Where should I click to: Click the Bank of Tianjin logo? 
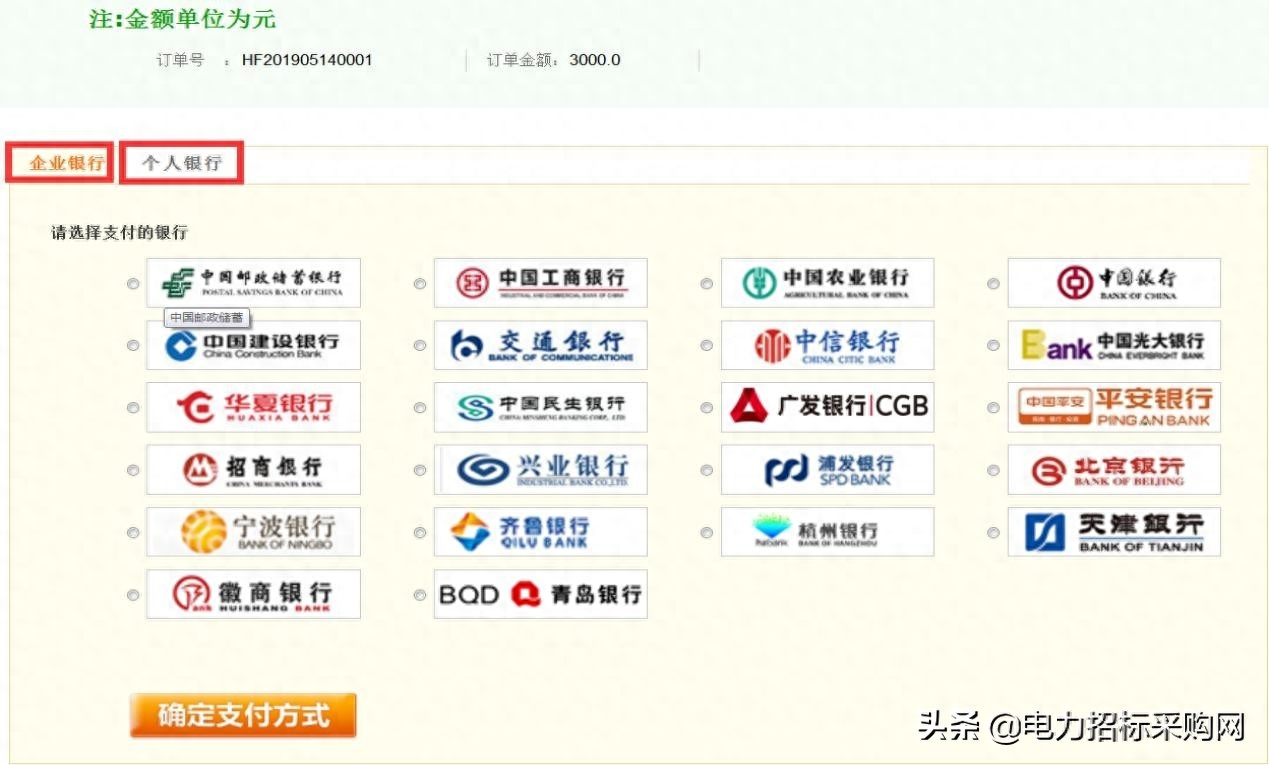1114,532
